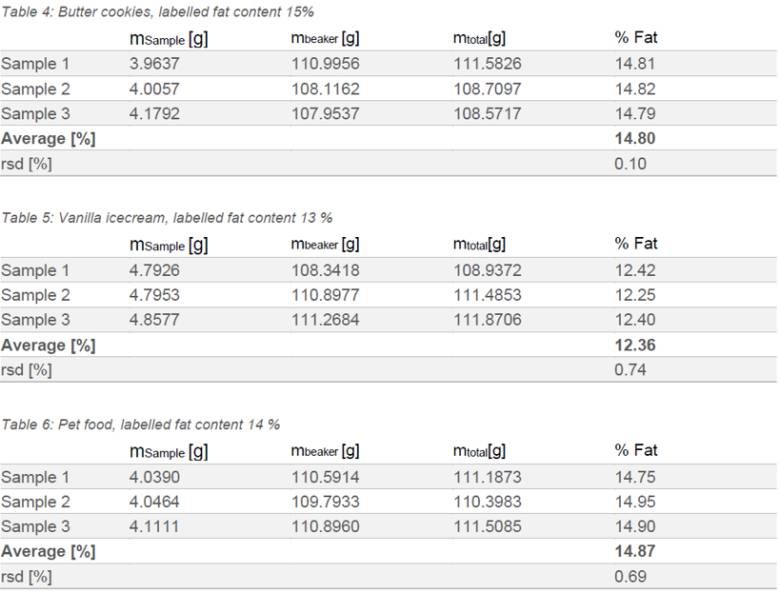Click the mtotal[g] header in Table 6
Image resolution: width=780 pixels, height=593 pixels.
(480, 451)
